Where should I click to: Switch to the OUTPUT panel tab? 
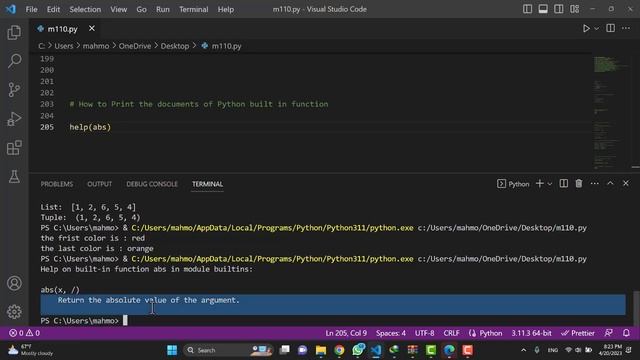(100, 184)
